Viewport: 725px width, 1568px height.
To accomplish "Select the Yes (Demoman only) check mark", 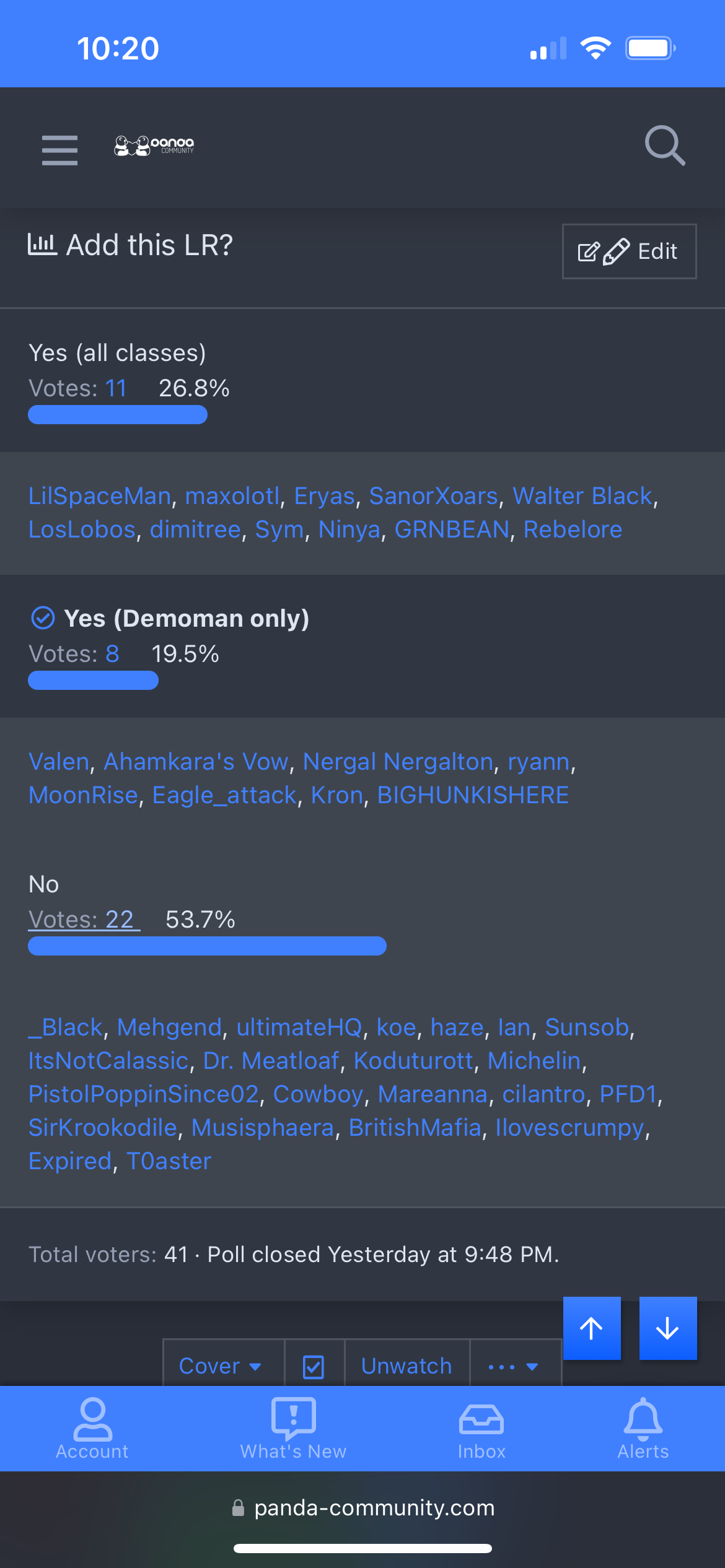I will [x=43, y=618].
